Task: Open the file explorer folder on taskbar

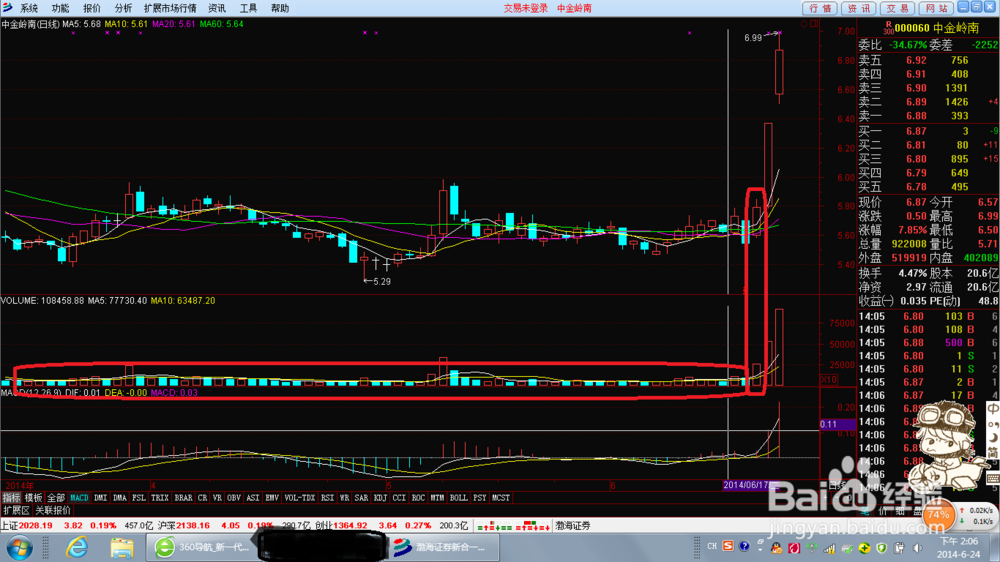Action: 121,547
